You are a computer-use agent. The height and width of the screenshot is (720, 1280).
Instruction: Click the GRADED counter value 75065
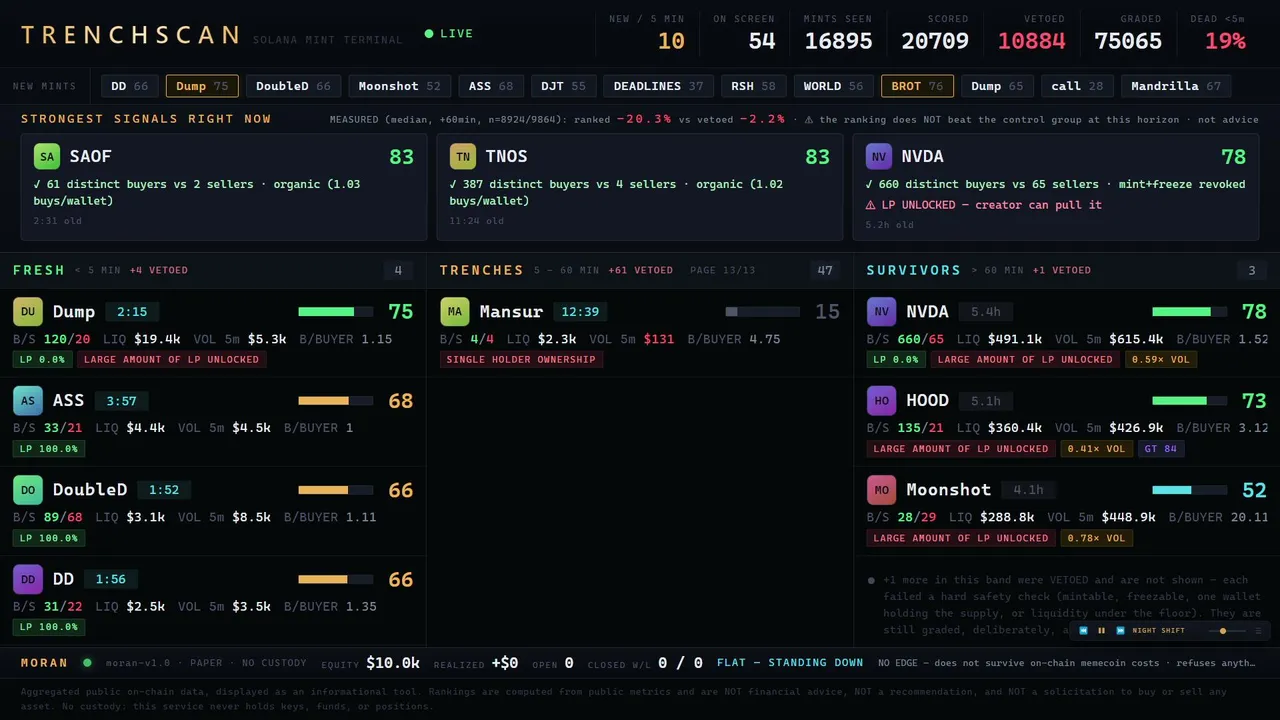point(1128,41)
